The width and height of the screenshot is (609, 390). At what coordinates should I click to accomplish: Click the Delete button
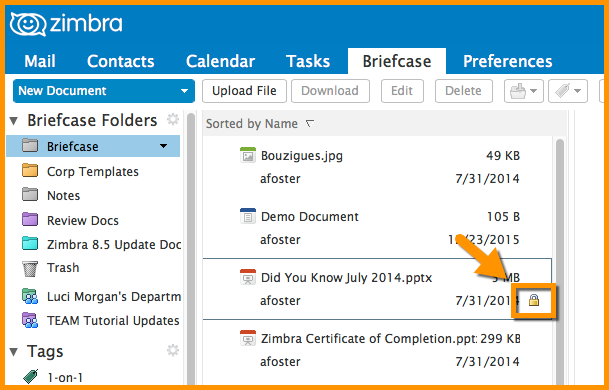tap(463, 91)
